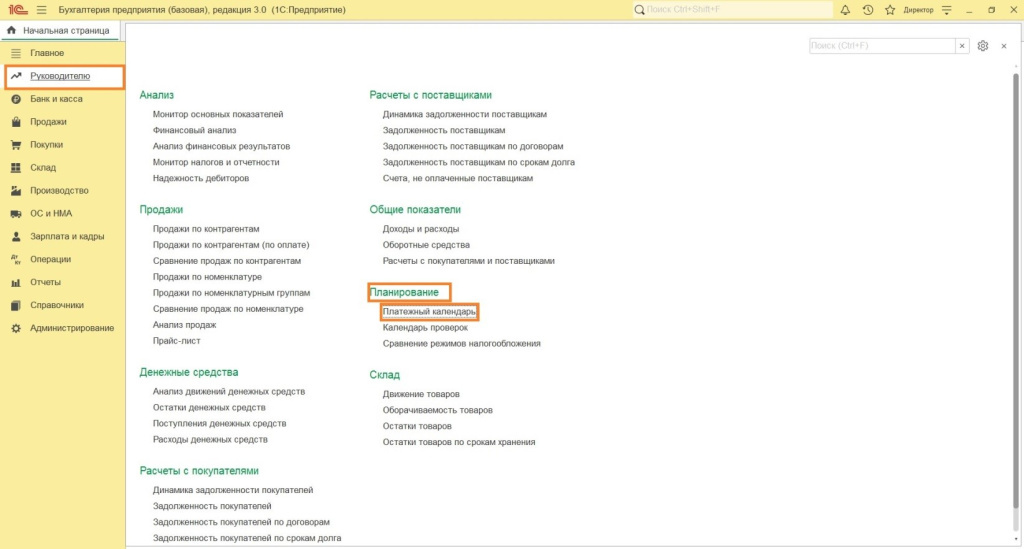Open the history clock icon

[867, 10]
